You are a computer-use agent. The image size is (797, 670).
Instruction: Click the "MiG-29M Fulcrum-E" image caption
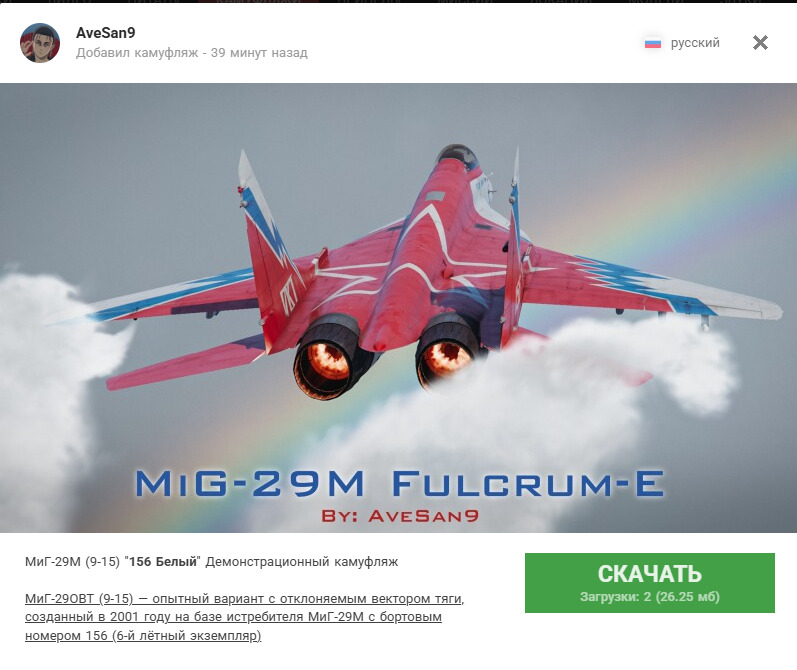400,483
